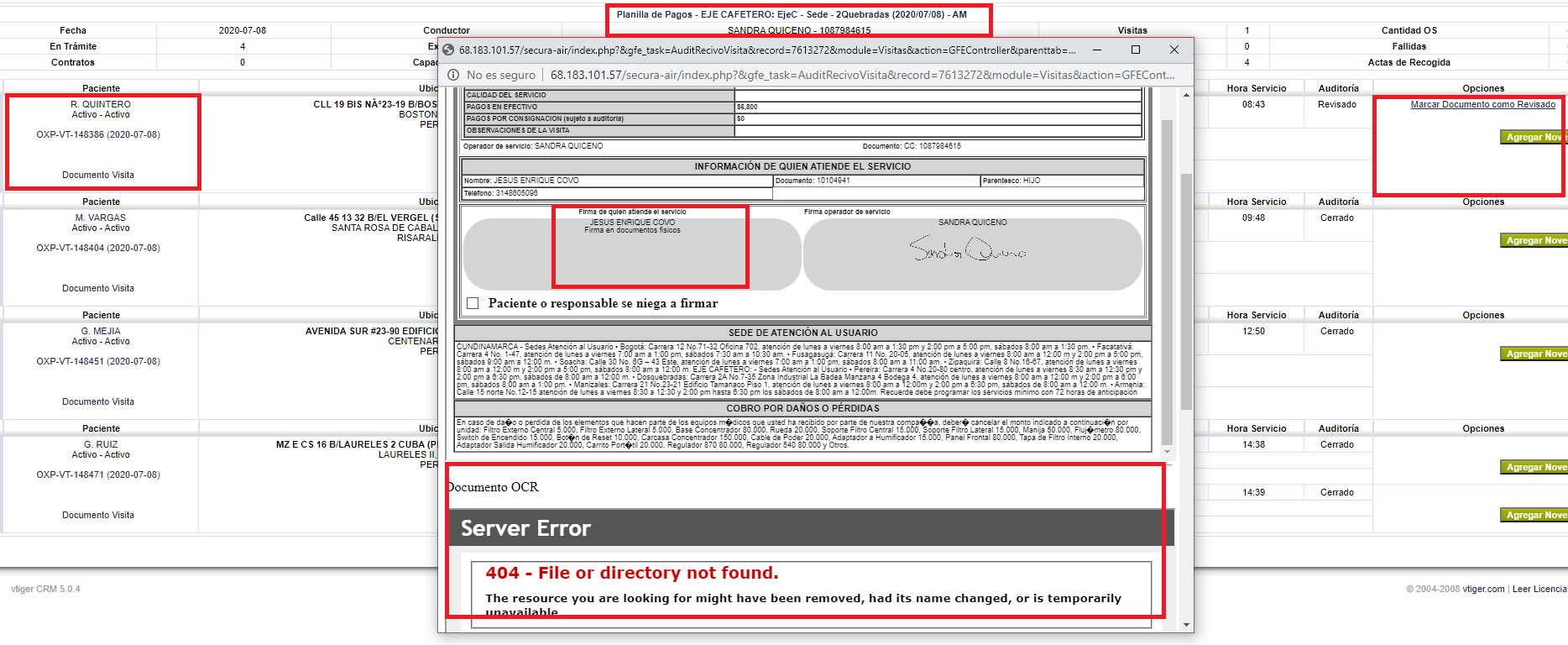Viewport: 1568px width, 645px height.
Task: Click 'COBRO POR DAÑOS O PÉRDIDAS' section heading
Action: click(802, 408)
